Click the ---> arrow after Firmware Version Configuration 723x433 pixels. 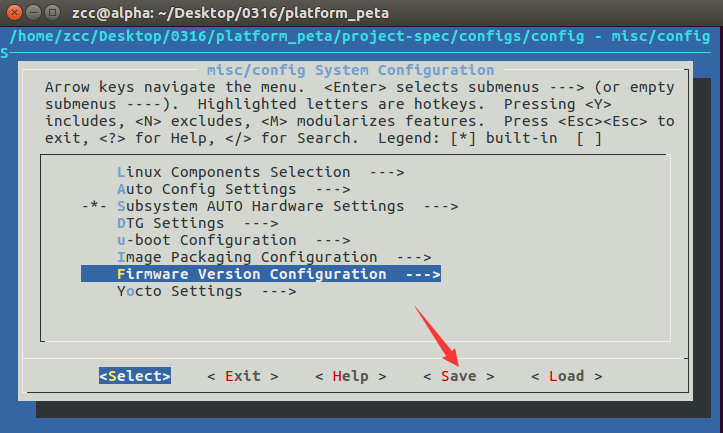click(x=423, y=275)
